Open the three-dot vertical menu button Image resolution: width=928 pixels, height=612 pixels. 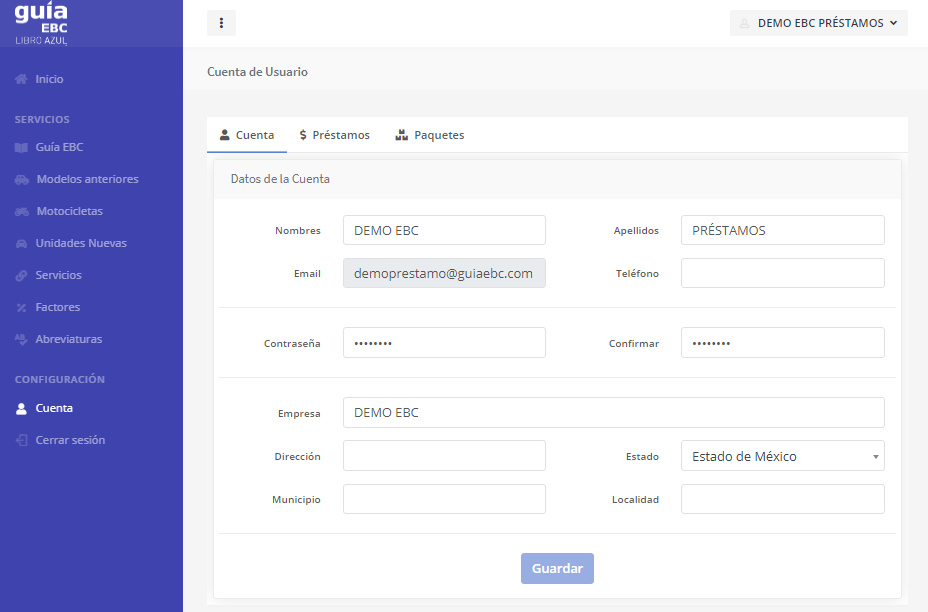click(x=221, y=23)
